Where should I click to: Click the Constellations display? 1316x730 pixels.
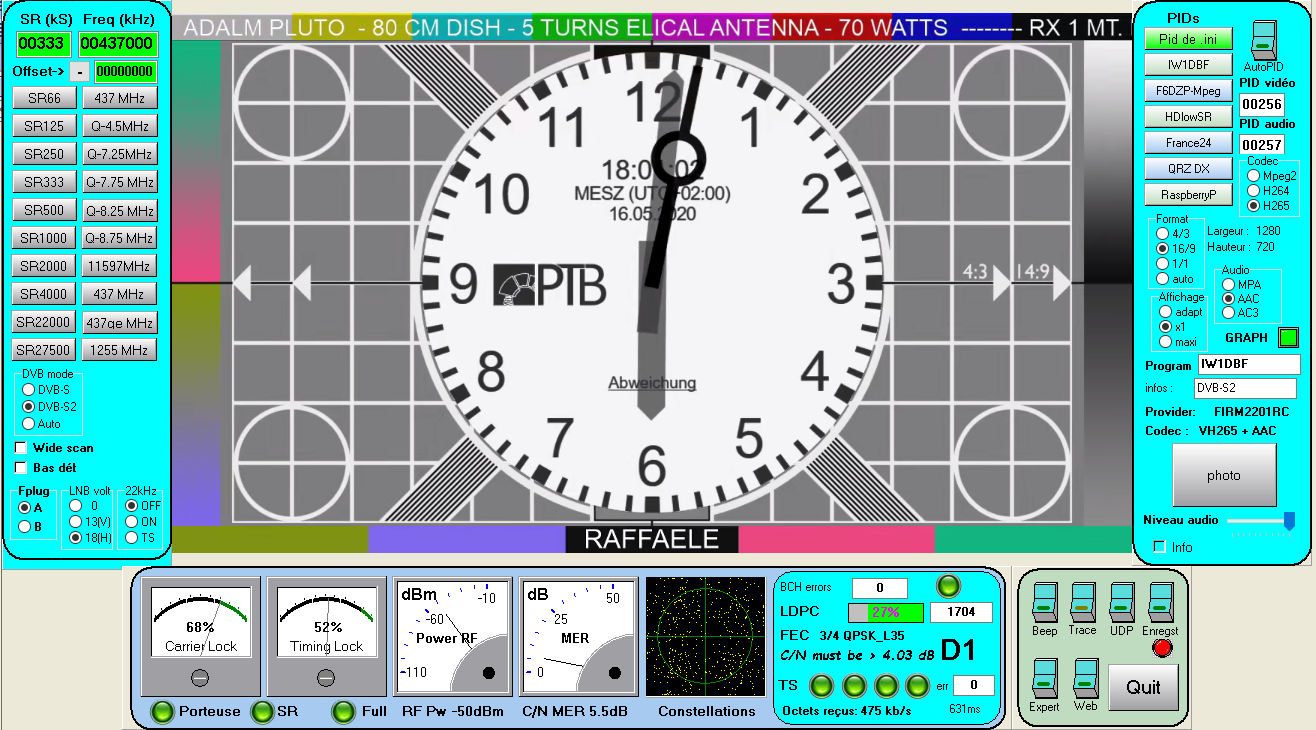click(705, 637)
